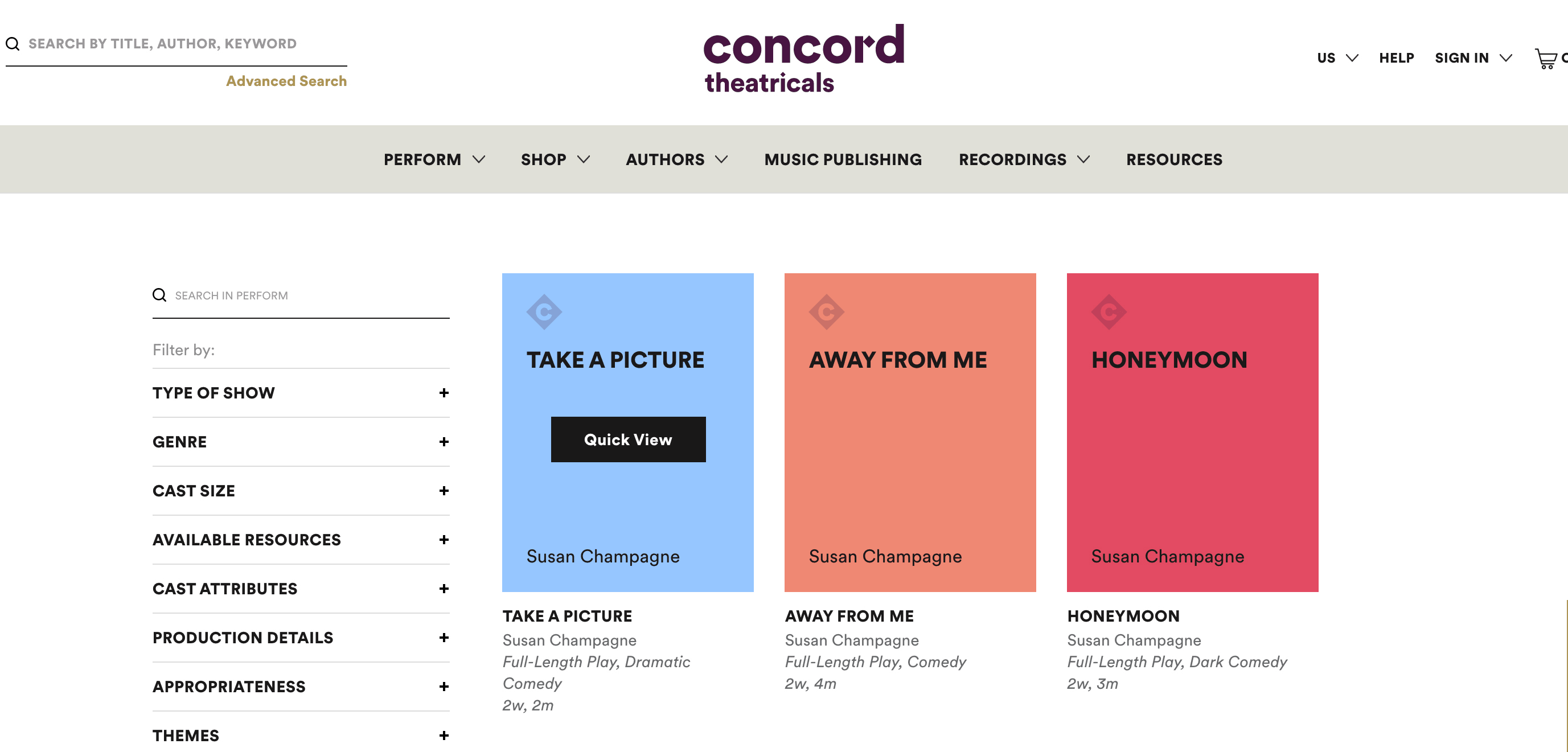This screenshot has height=752, width=1568.
Task: Open the Music Publishing menu item
Action: click(x=843, y=159)
